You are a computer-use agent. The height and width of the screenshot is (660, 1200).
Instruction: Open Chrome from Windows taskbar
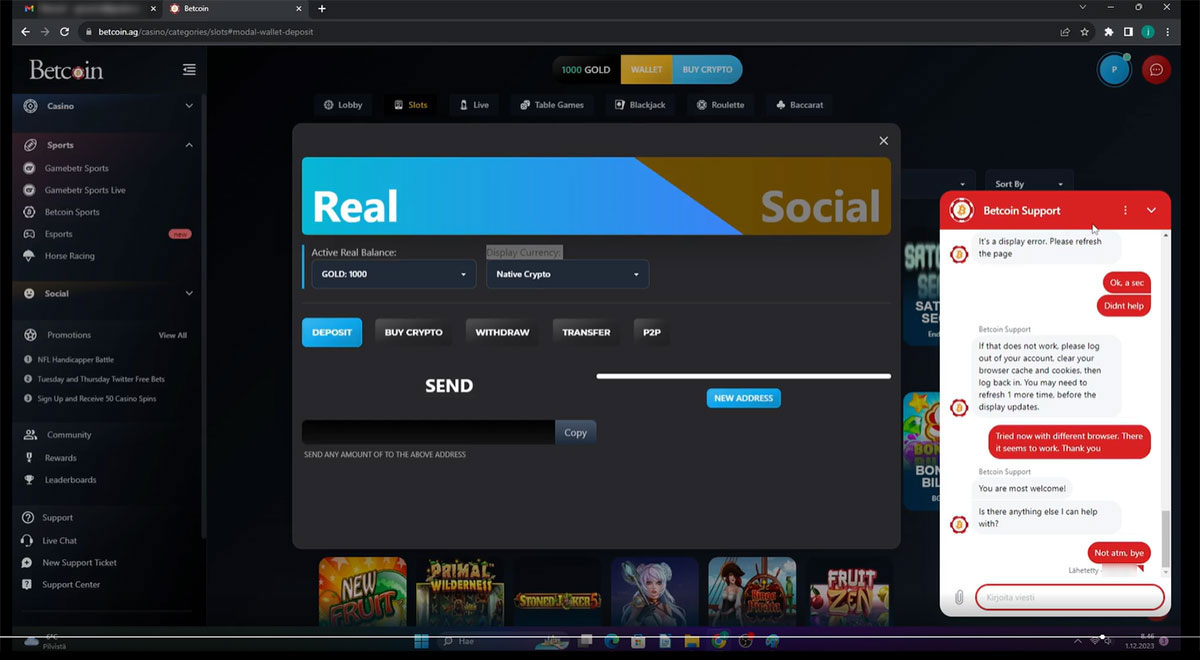[719, 640]
